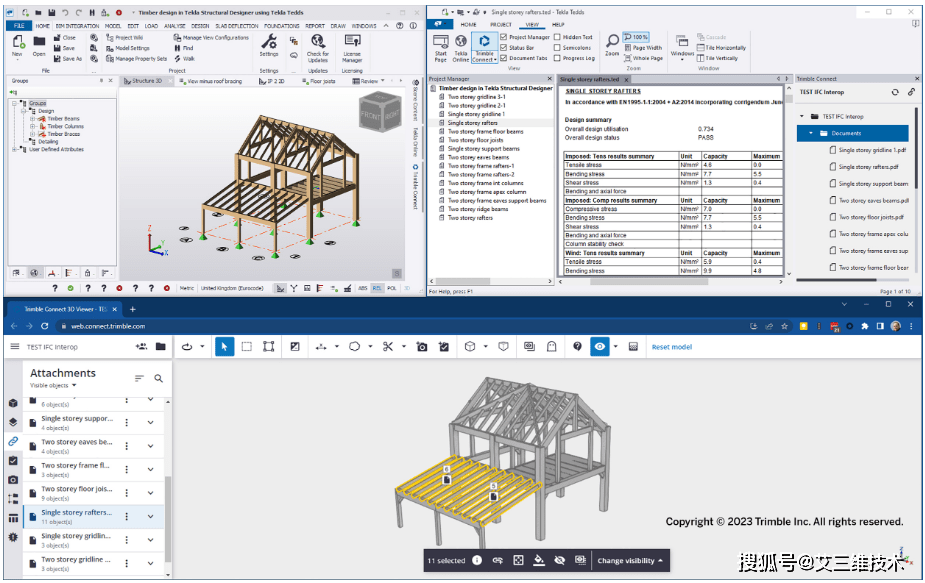This screenshot has width=925, height=583.
Task: Open the License Manager icon
Action: tap(352, 41)
